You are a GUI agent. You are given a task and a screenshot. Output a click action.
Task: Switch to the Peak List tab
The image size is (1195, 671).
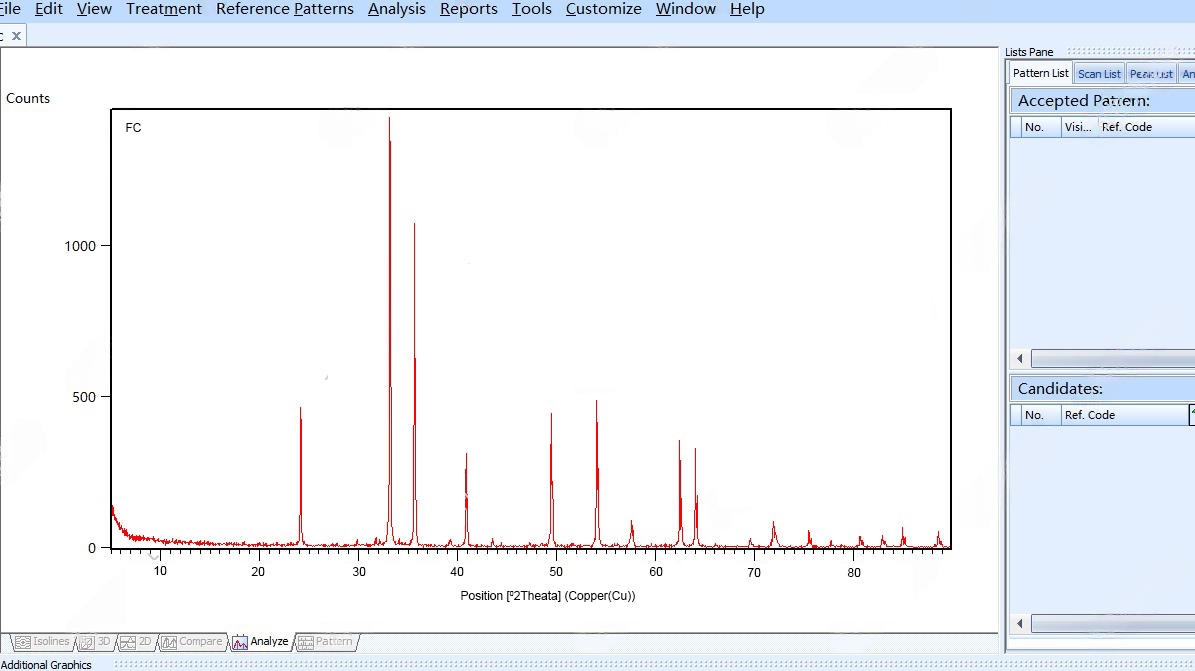point(1151,72)
